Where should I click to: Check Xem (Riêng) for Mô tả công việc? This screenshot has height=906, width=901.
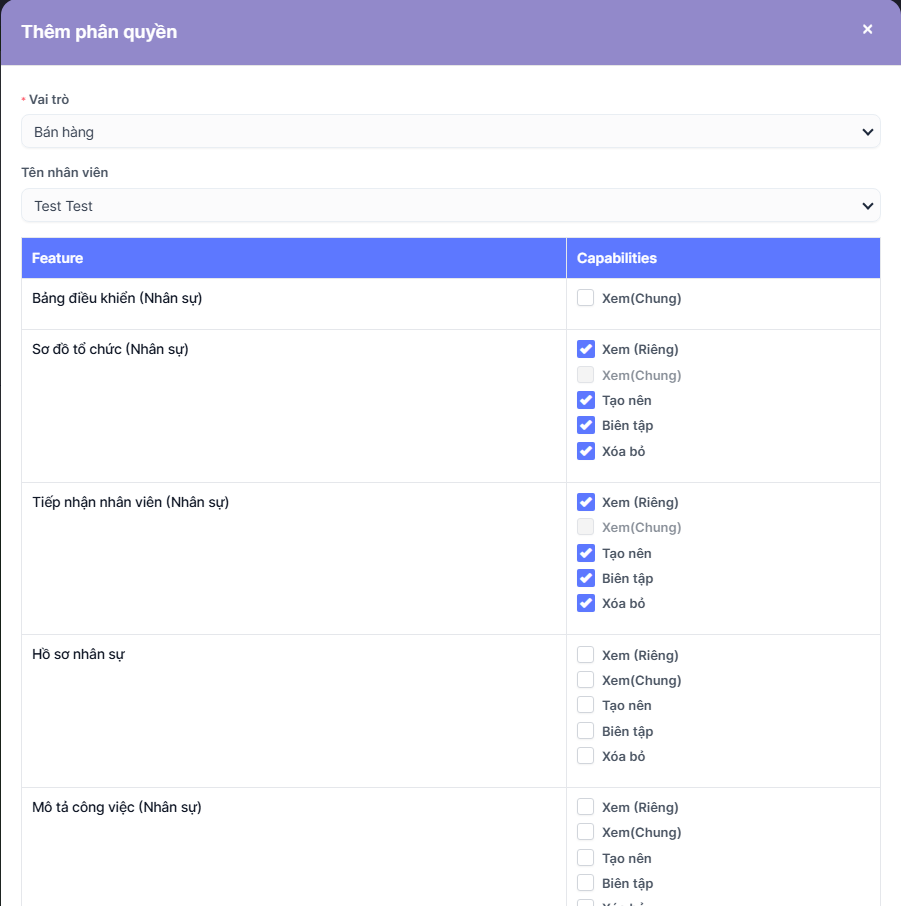tap(586, 807)
